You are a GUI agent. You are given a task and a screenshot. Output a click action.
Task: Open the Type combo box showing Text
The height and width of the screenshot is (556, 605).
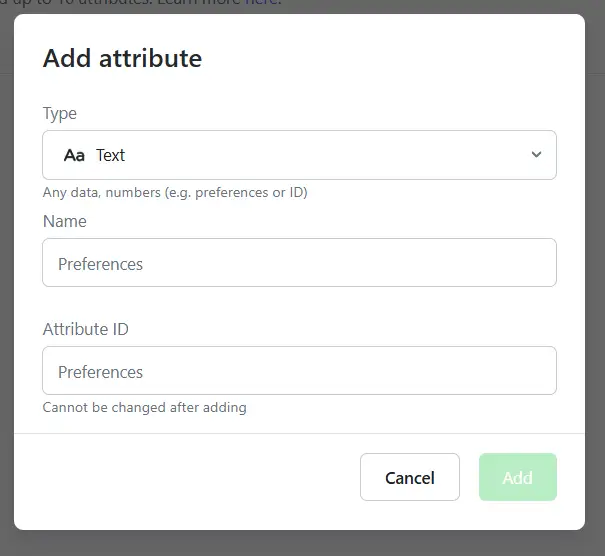300,155
